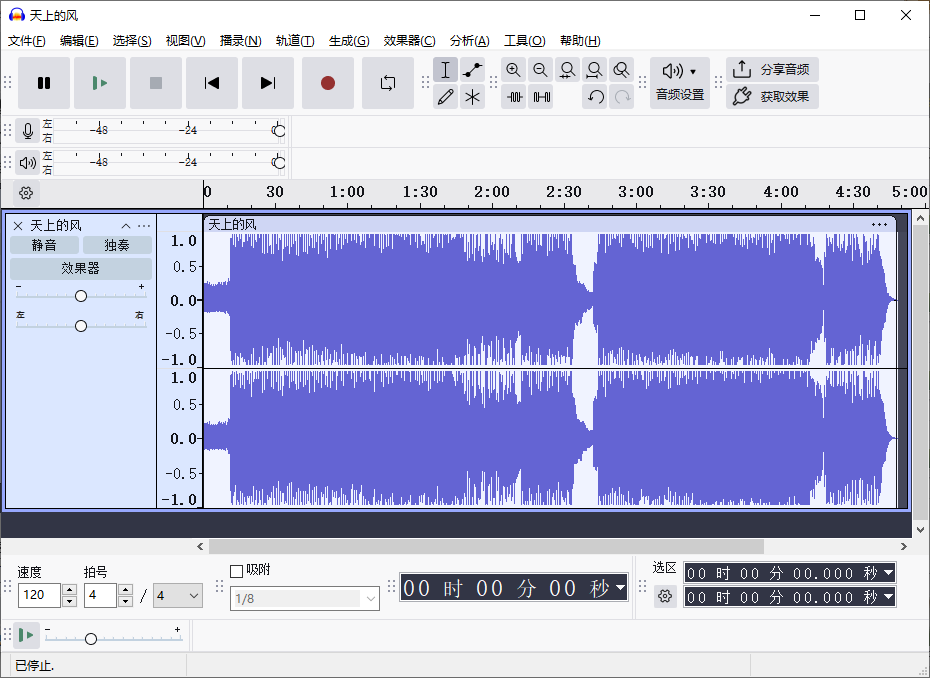Image resolution: width=930 pixels, height=678 pixels.
Task: Silence the selected audio
Action: tap(541, 98)
